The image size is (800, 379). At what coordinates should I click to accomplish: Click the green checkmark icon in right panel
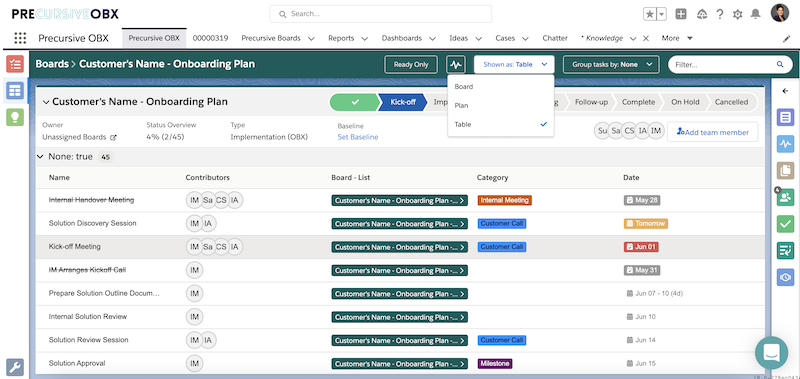785,223
